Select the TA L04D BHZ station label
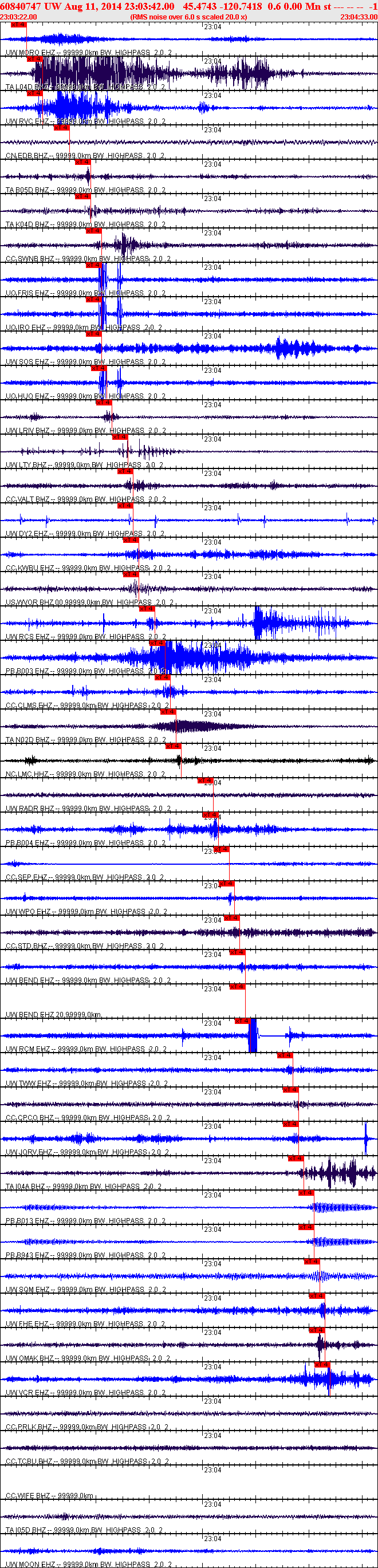Image resolution: width=378 pixels, height=1568 pixels. click(85, 88)
